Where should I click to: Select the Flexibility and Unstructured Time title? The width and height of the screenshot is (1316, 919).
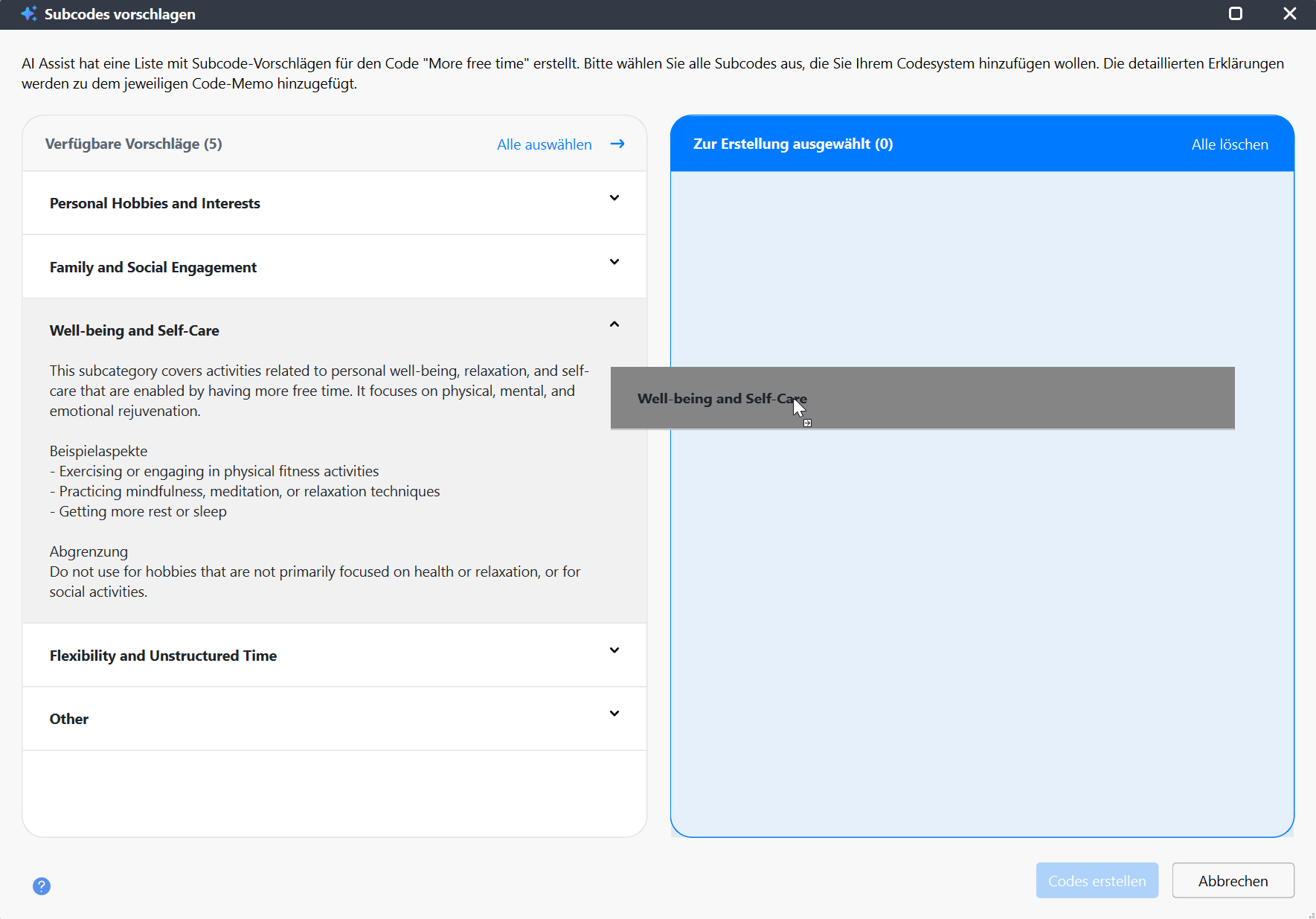click(x=163, y=656)
